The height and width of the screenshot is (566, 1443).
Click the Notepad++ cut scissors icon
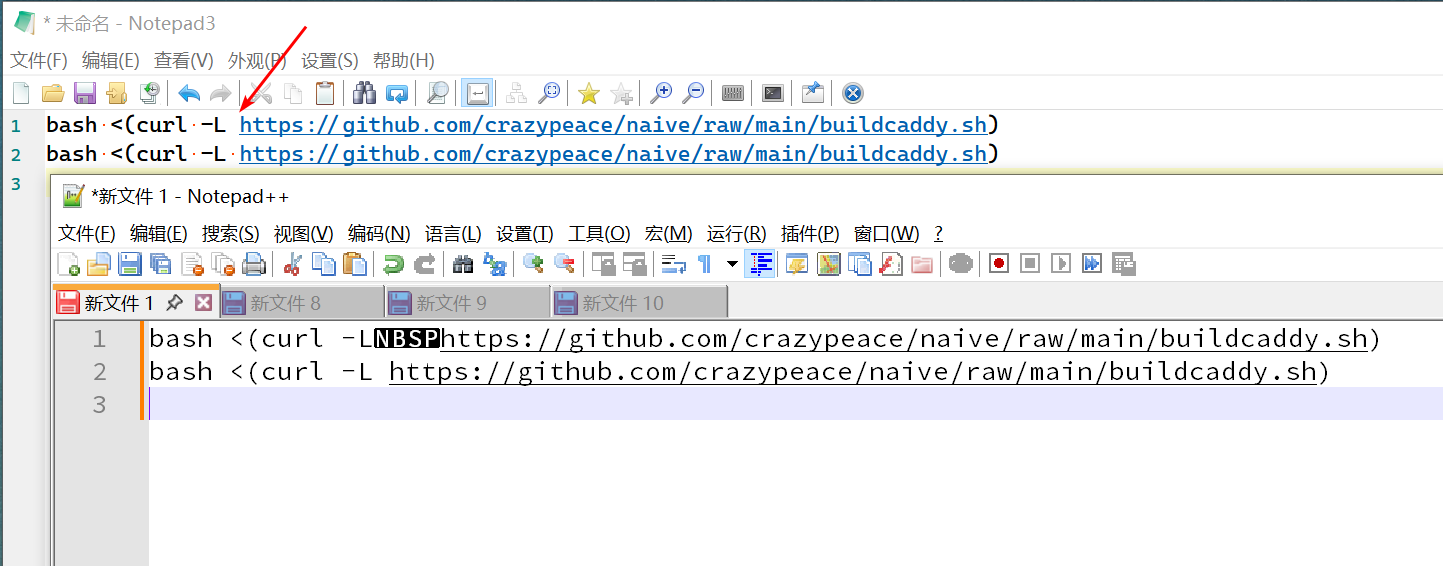pos(293,264)
